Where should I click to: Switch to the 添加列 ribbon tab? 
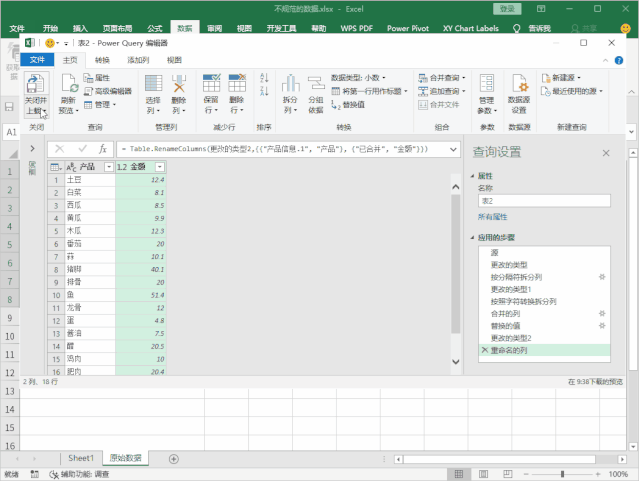click(x=138, y=60)
